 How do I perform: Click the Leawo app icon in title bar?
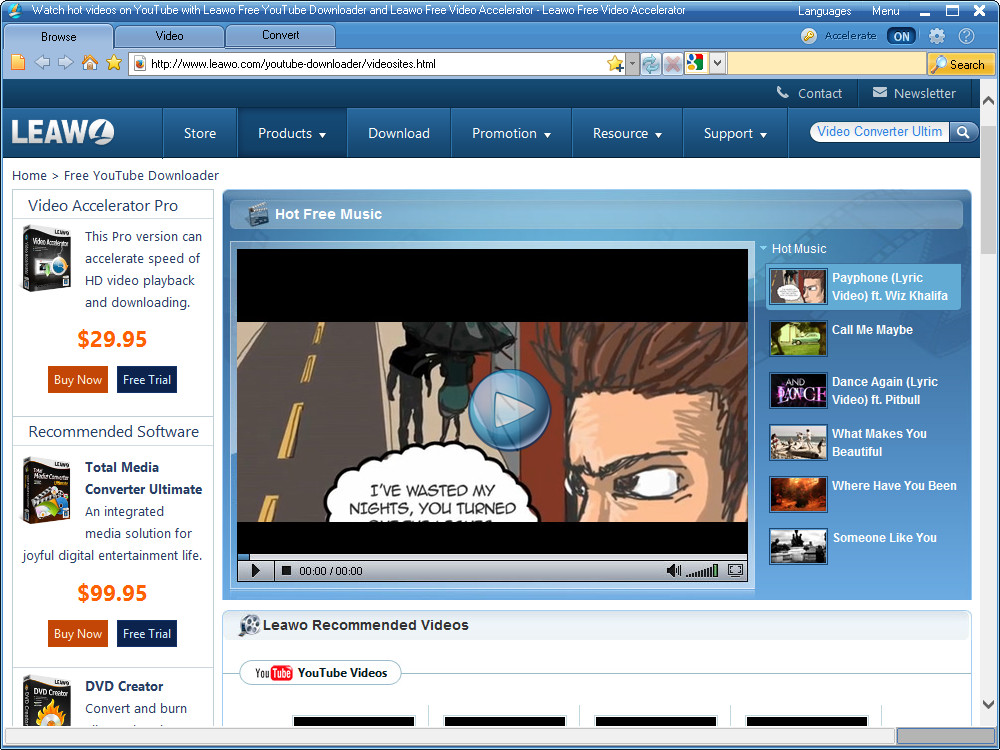click(x=15, y=10)
